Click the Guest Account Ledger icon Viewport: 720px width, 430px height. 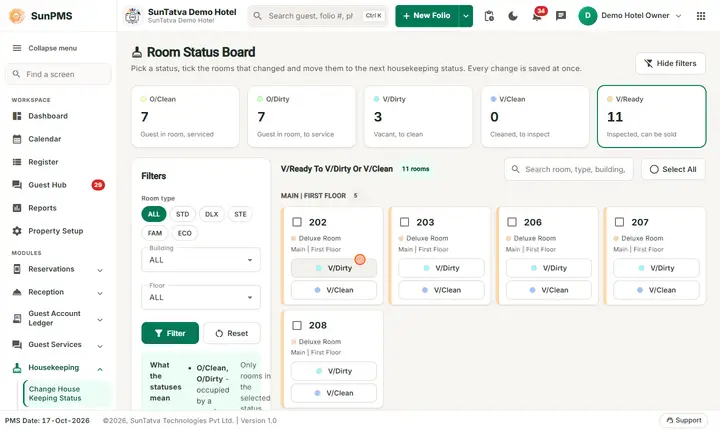(x=17, y=318)
